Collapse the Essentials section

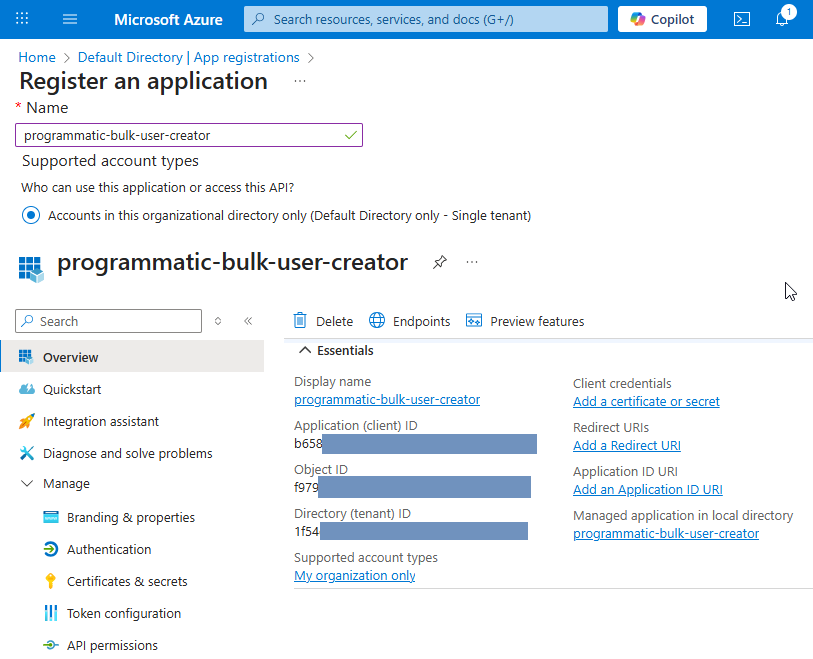[x=305, y=351]
